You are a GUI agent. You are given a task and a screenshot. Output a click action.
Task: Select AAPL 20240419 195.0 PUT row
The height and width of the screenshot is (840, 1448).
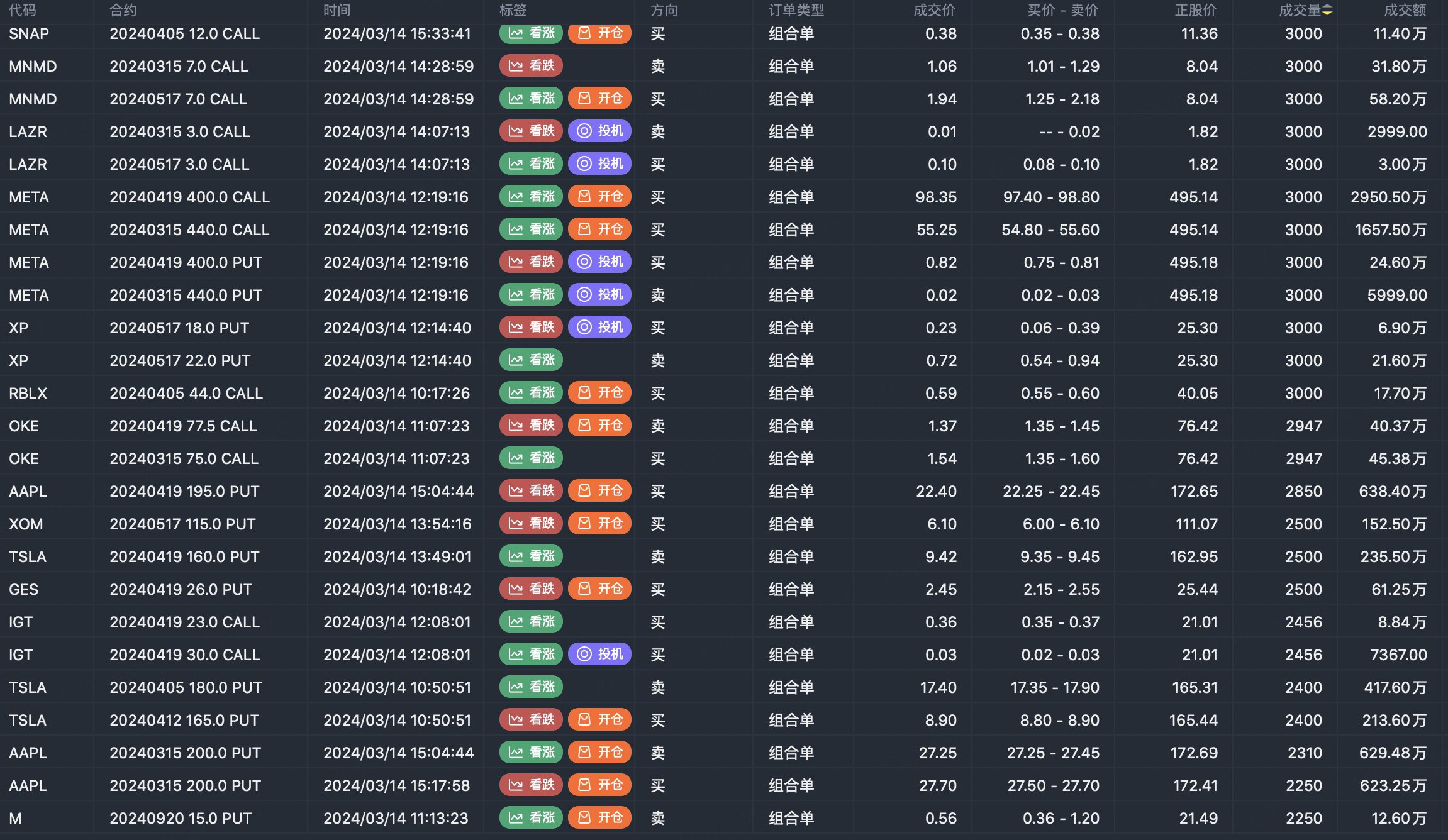(x=184, y=491)
